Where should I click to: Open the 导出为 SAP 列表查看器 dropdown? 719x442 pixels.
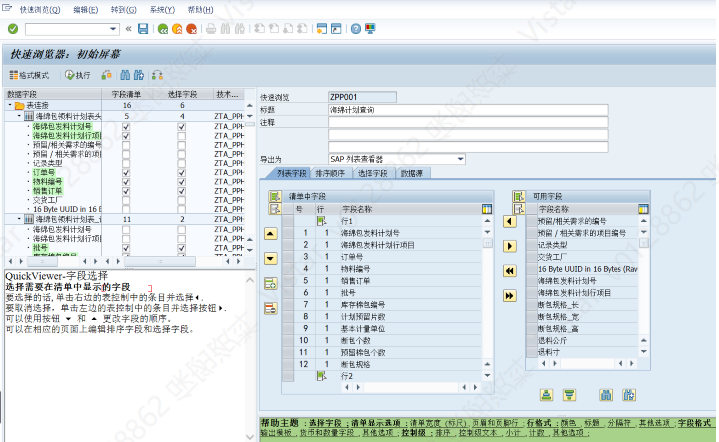(460, 159)
